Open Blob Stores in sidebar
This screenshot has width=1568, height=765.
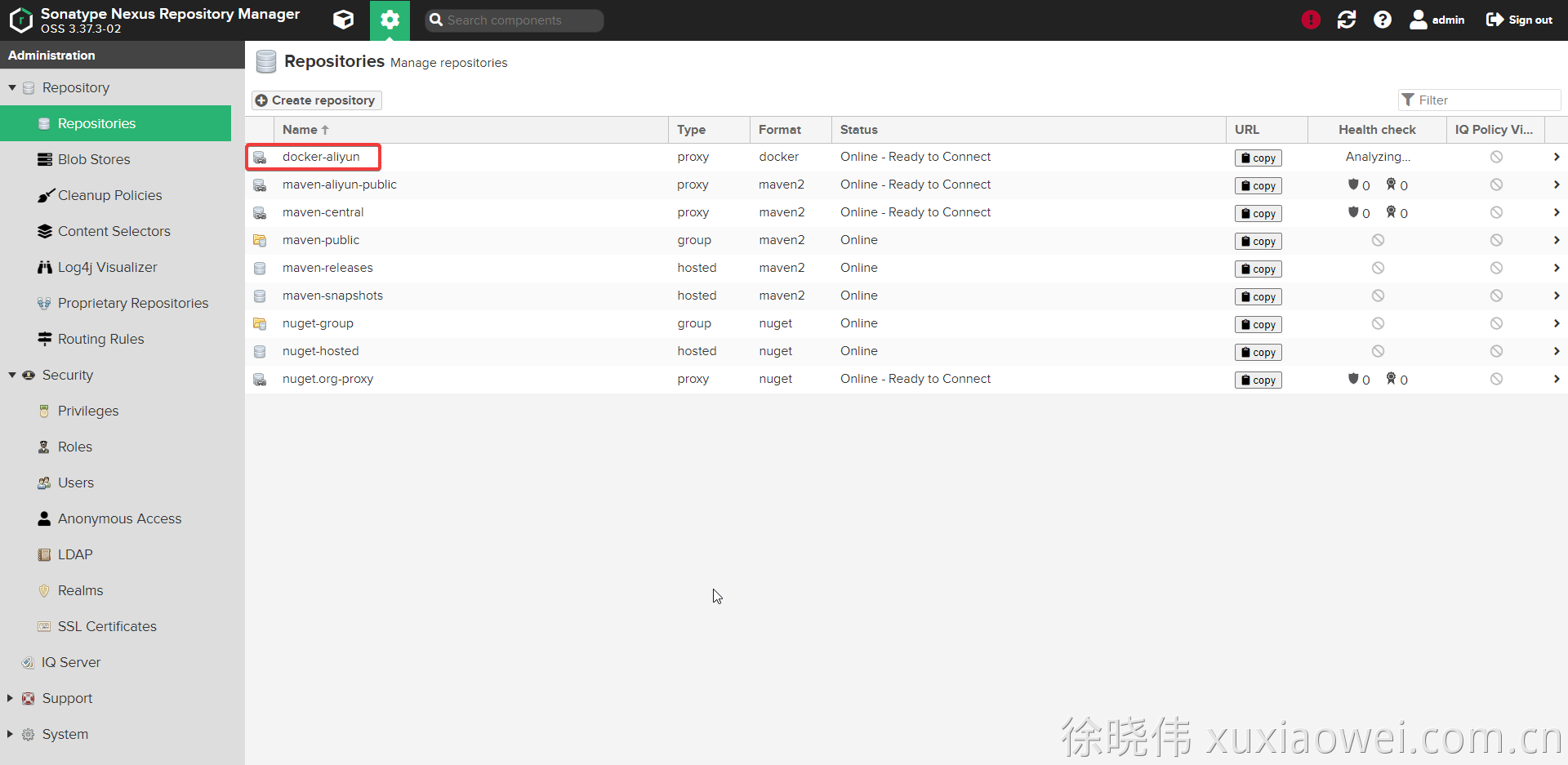point(94,159)
